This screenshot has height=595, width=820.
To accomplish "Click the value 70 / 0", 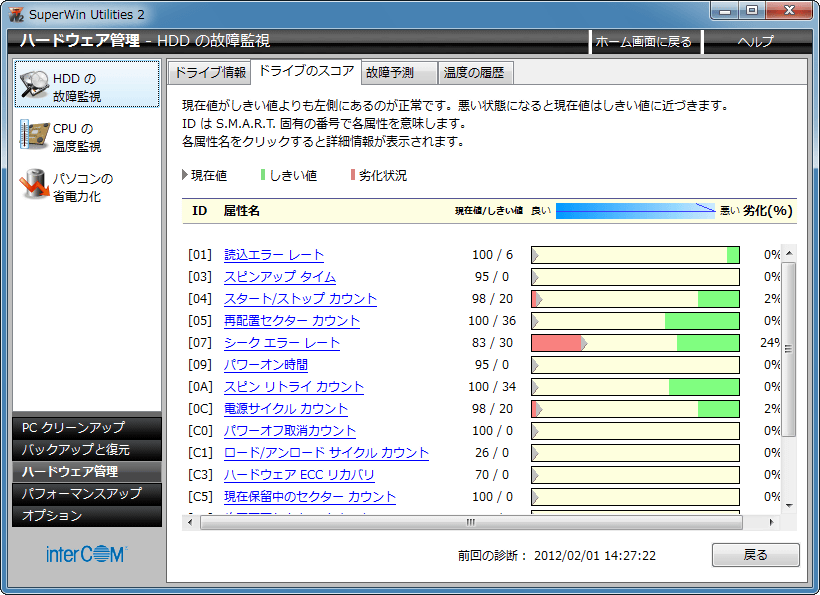I will [x=492, y=474].
